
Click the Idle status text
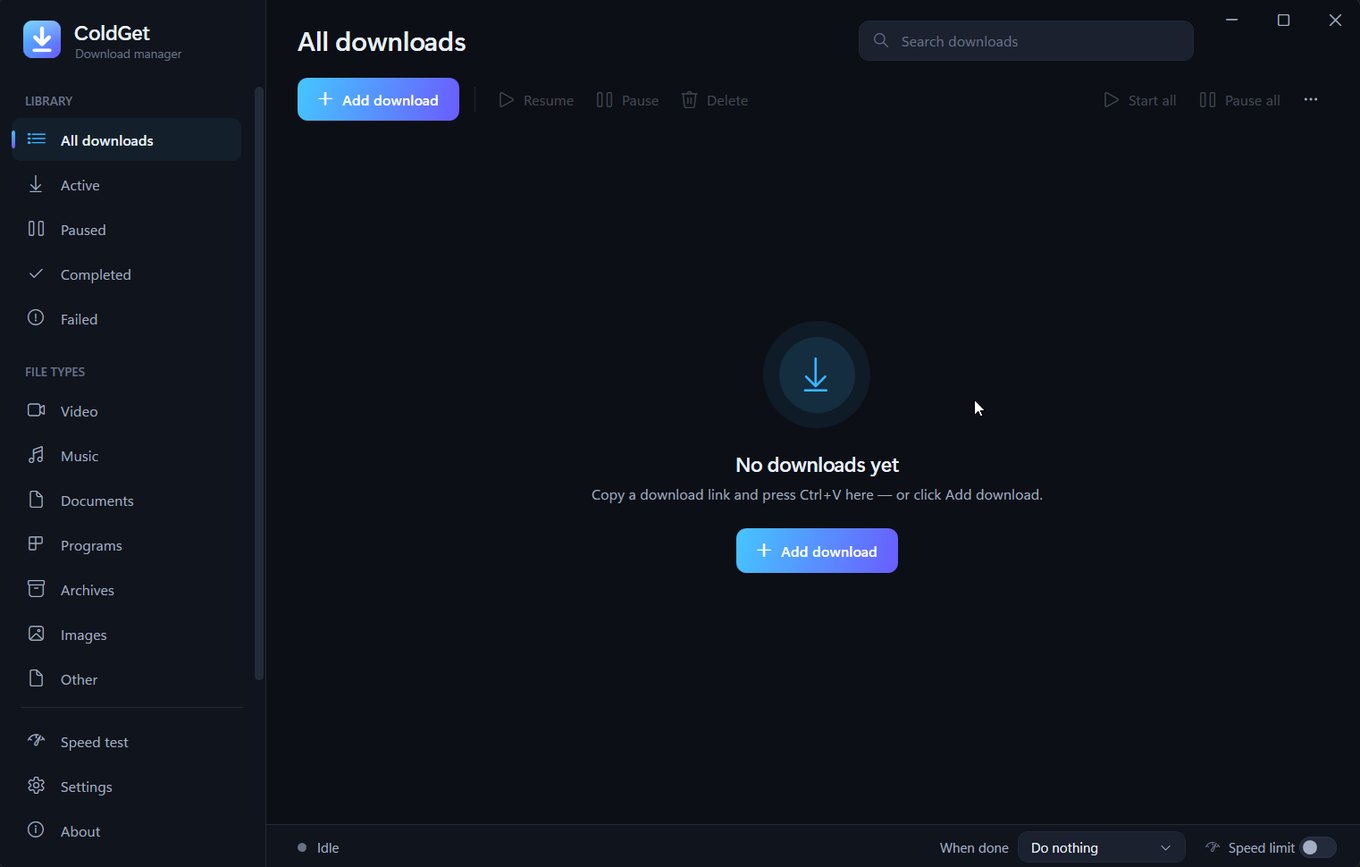(x=328, y=848)
